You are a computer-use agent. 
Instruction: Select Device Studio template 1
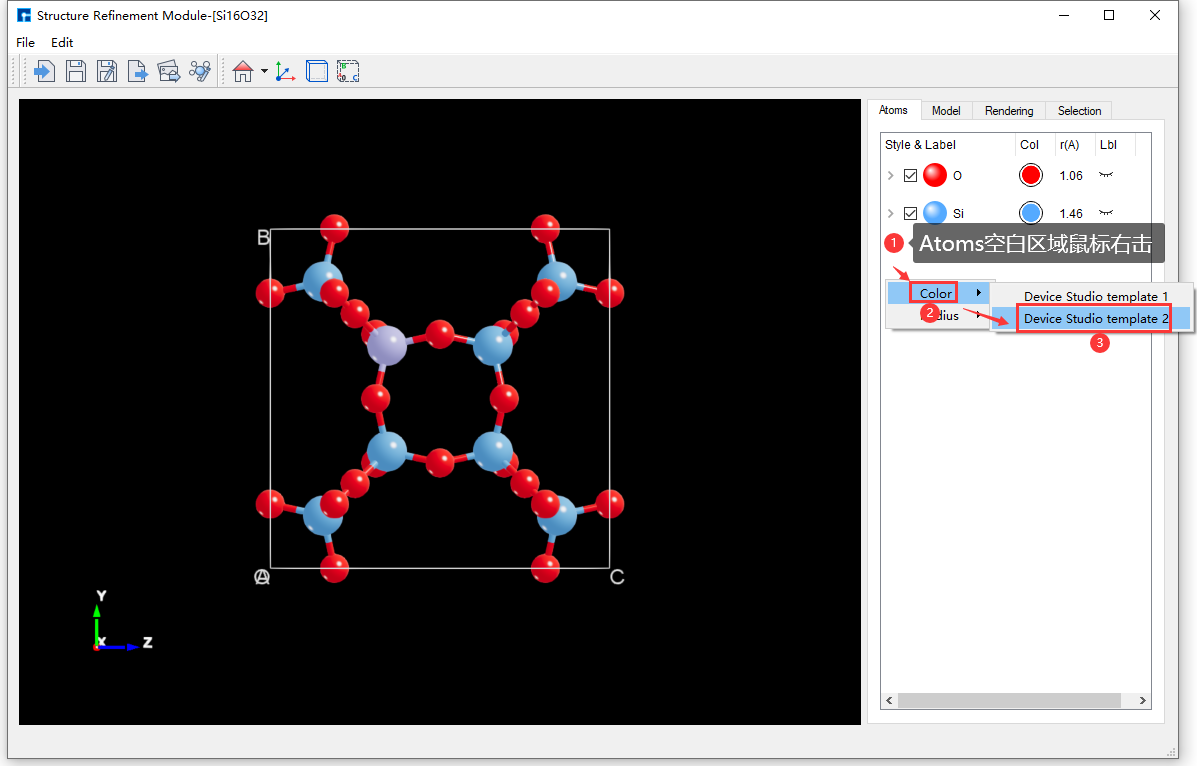click(1095, 296)
